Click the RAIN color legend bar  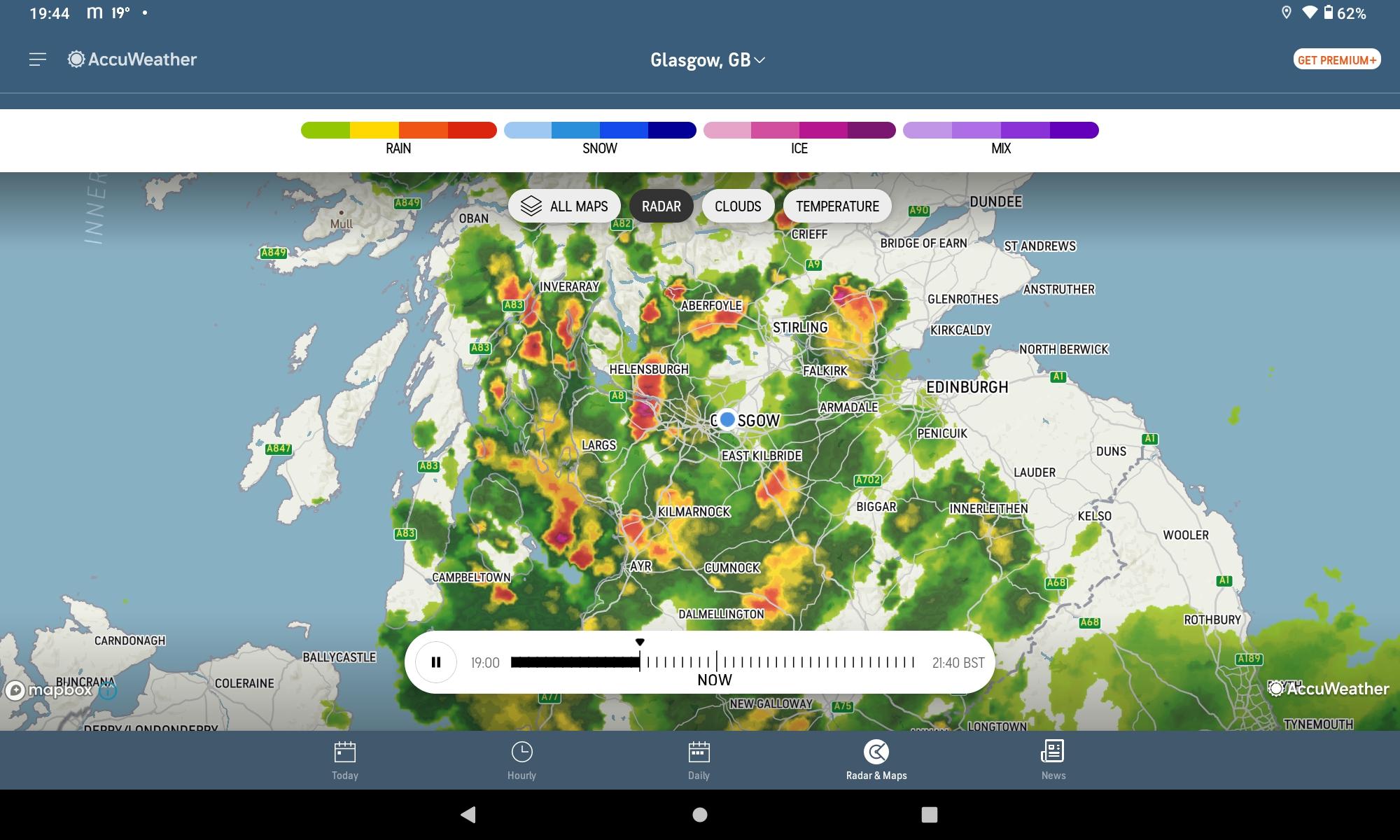399,130
